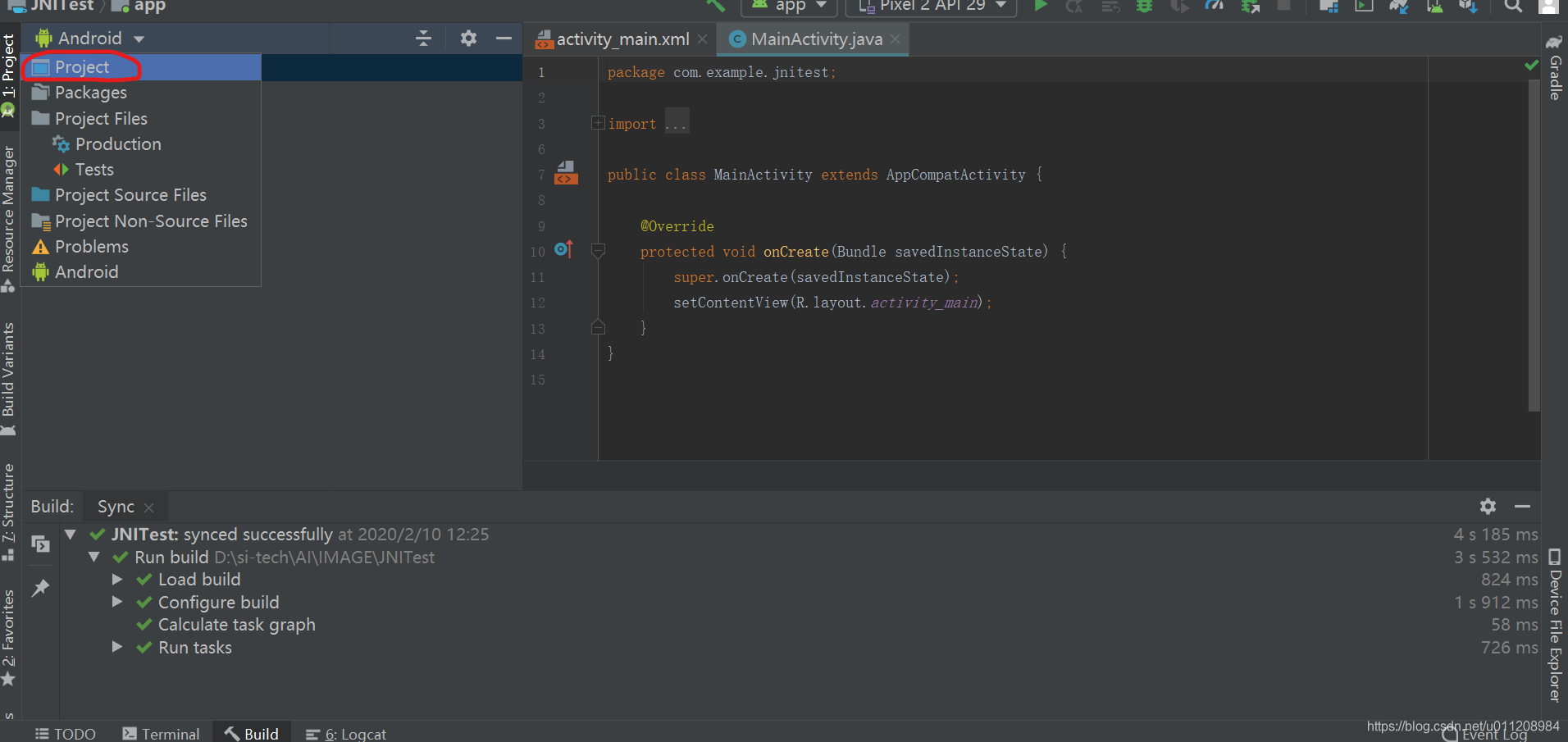
Task: Click the Make Project hammer icon
Action: coord(716,5)
